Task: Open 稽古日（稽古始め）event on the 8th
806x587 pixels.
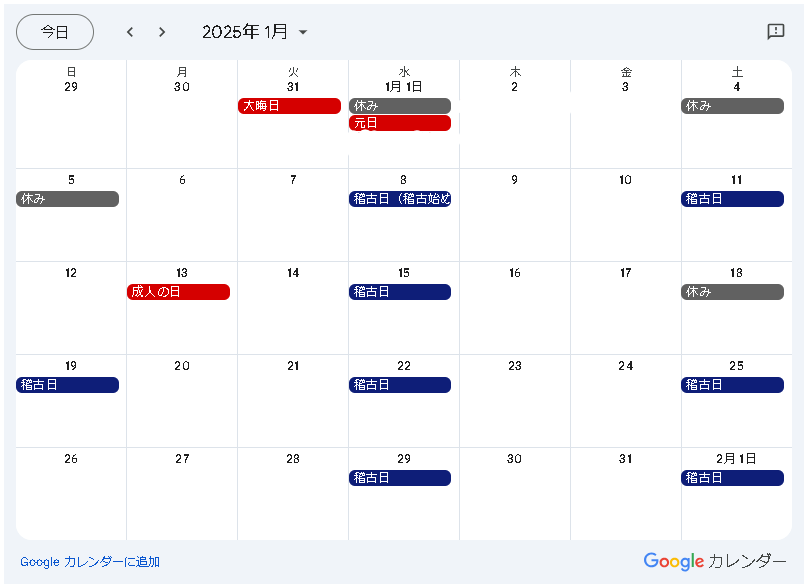Action: [400, 199]
